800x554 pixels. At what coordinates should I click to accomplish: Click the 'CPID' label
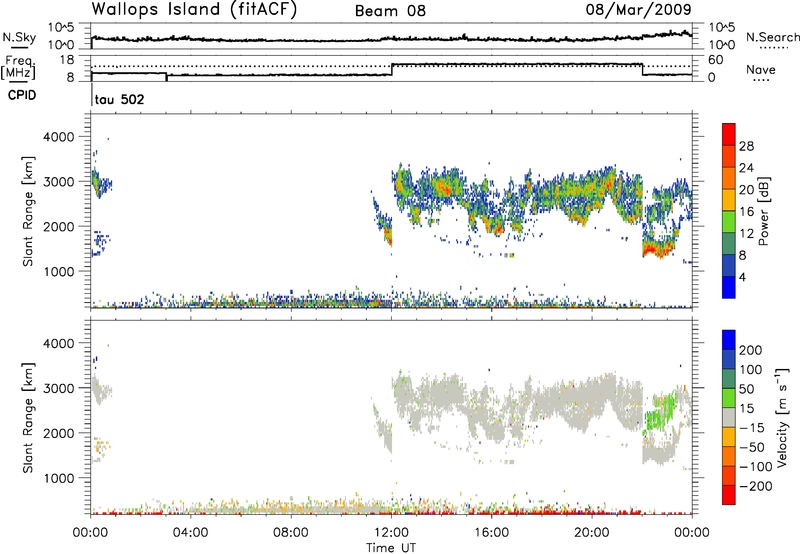tap(22, 95)
